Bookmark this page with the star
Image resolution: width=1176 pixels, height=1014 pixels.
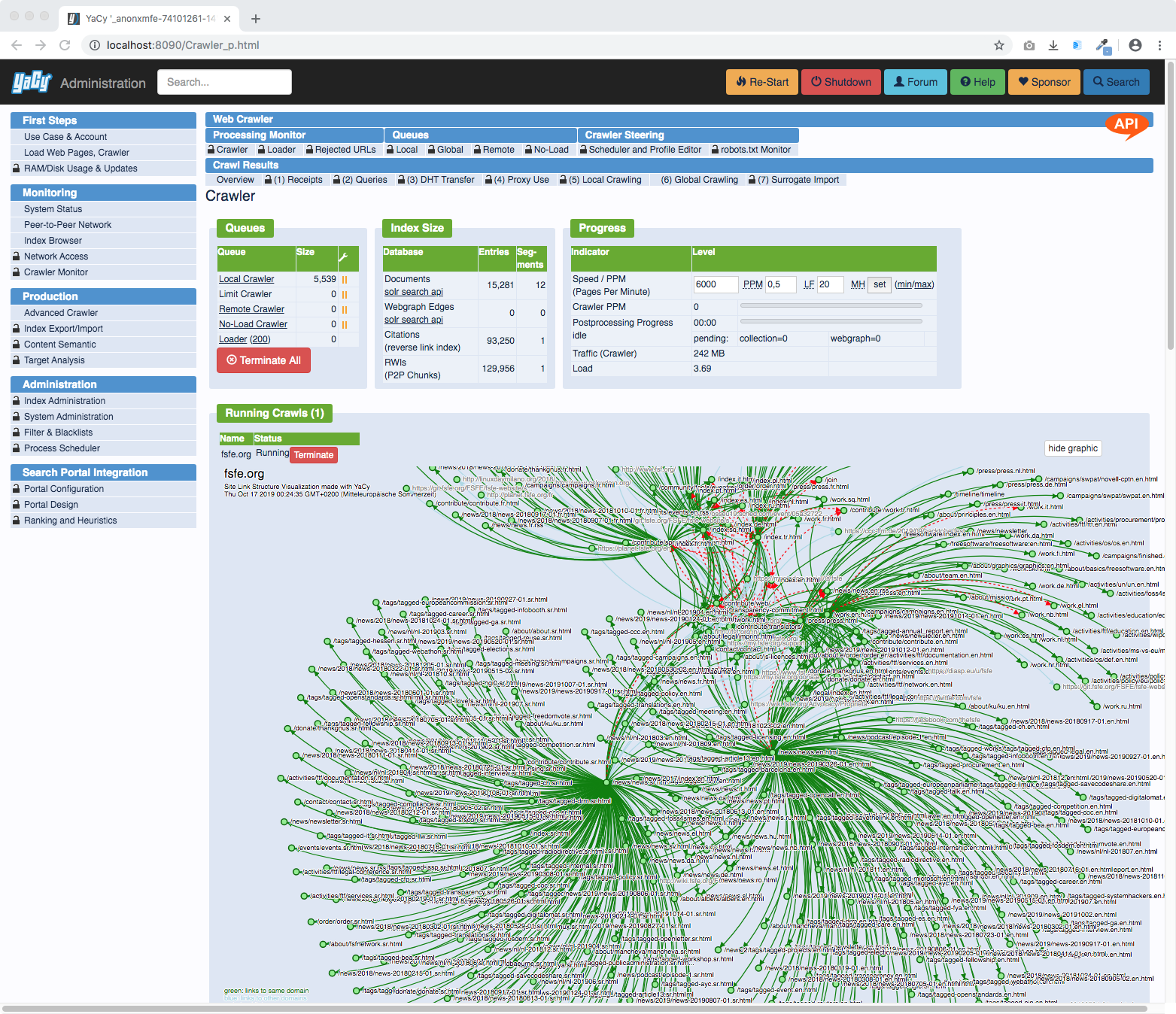[999, 45]
